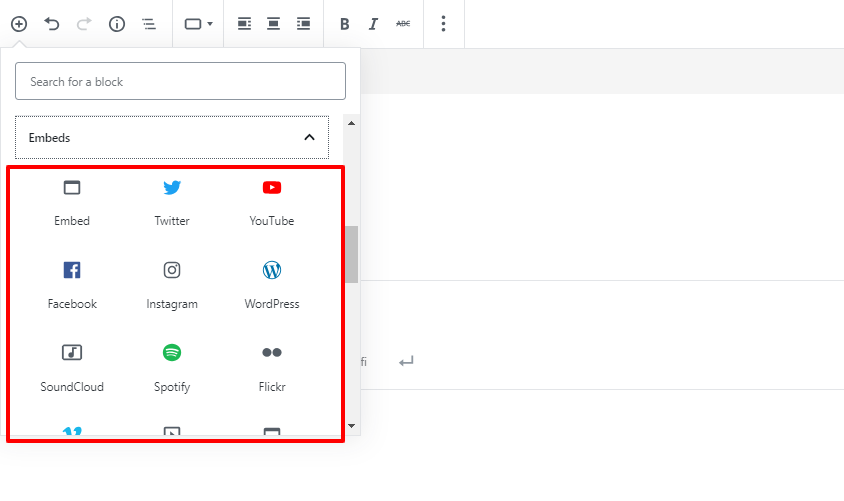This screenshot has height=501, width=844.
Task: Undo the last change
Action: pos(52,24)
